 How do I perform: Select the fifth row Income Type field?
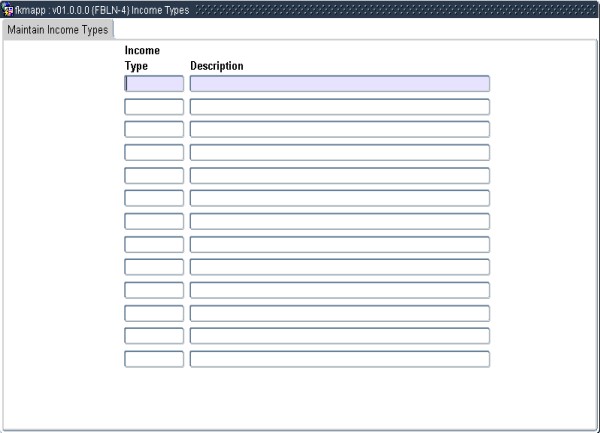coord(154,176)
